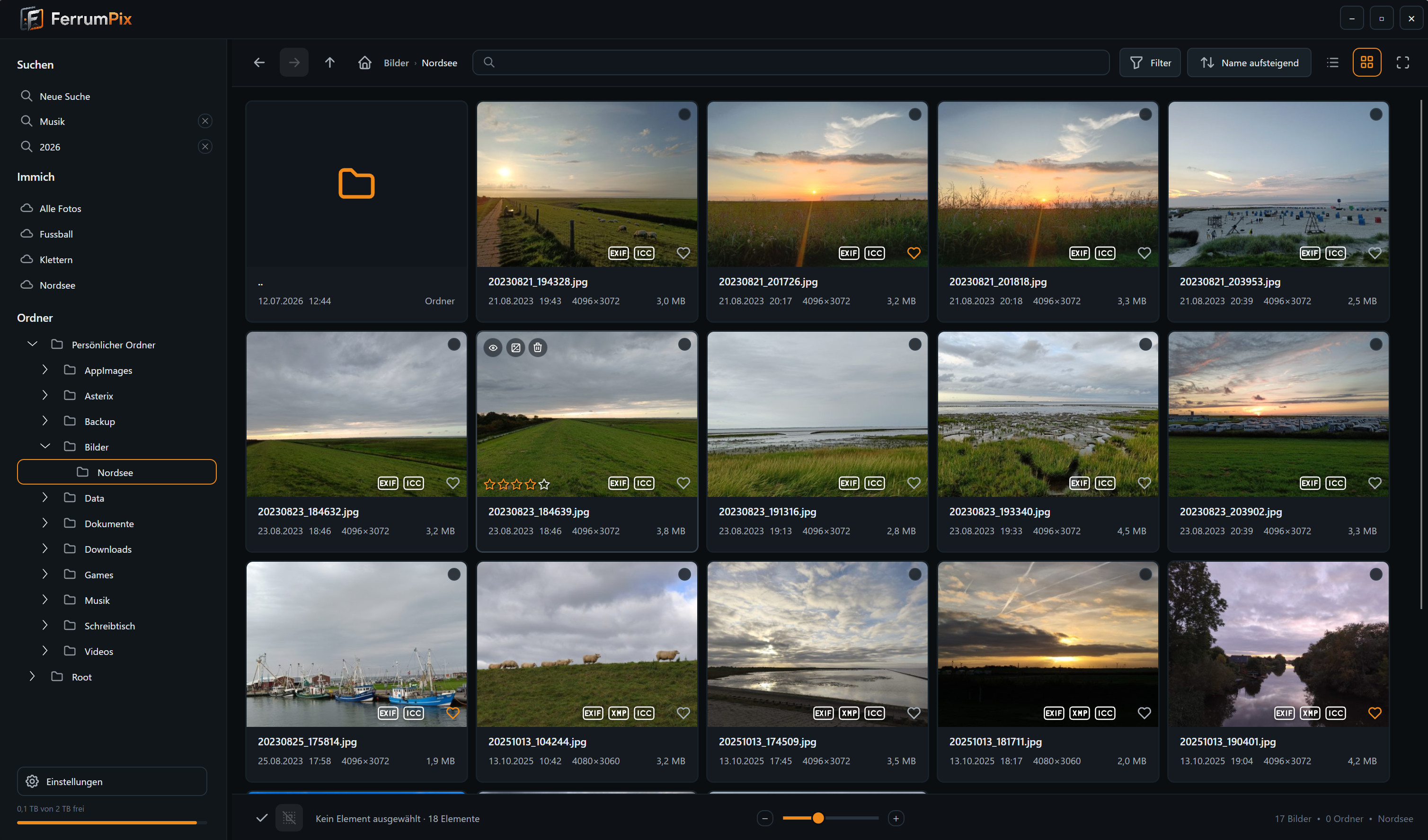1428x840 pixels.
Task: Preview image 20230823_184639.jpg with eye icon
Action: tap(493, 348)
